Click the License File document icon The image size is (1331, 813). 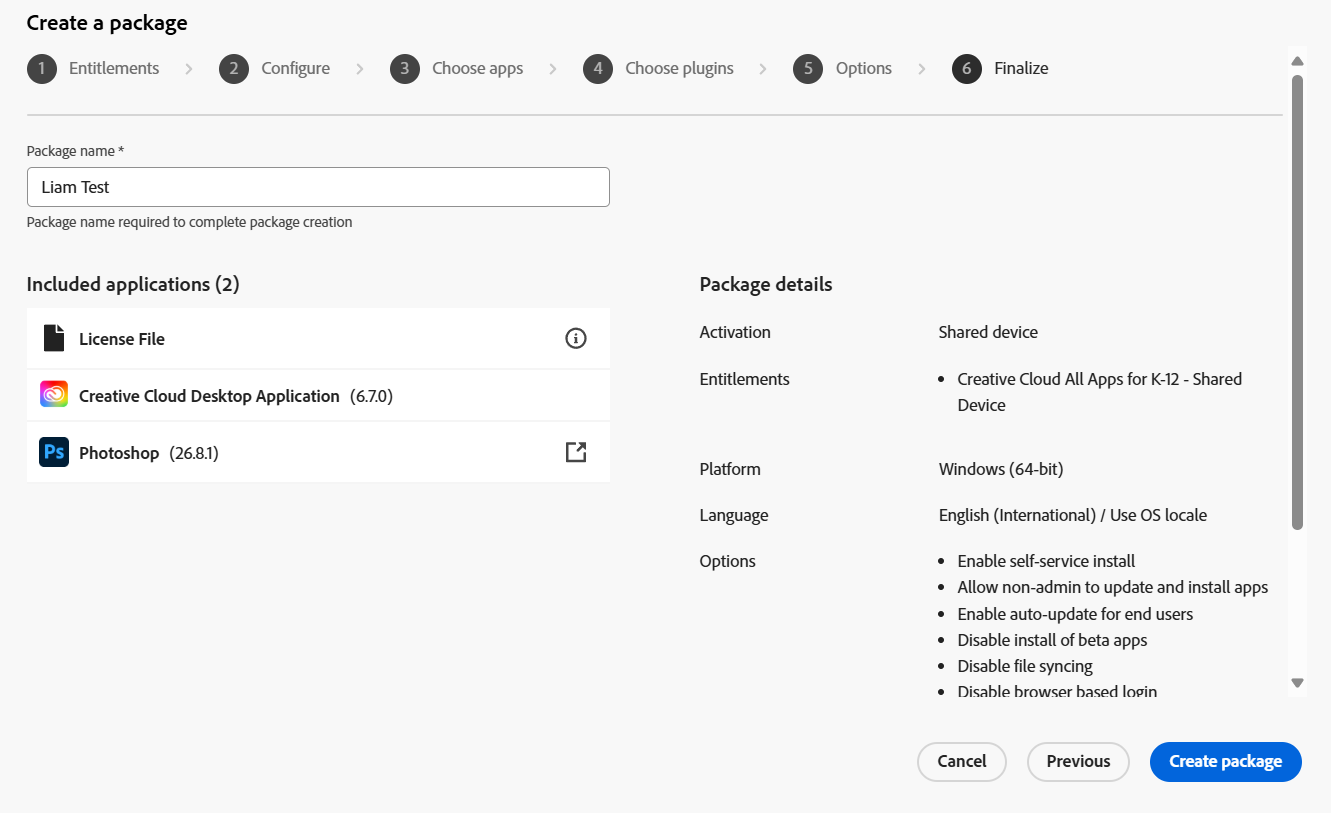54,338
